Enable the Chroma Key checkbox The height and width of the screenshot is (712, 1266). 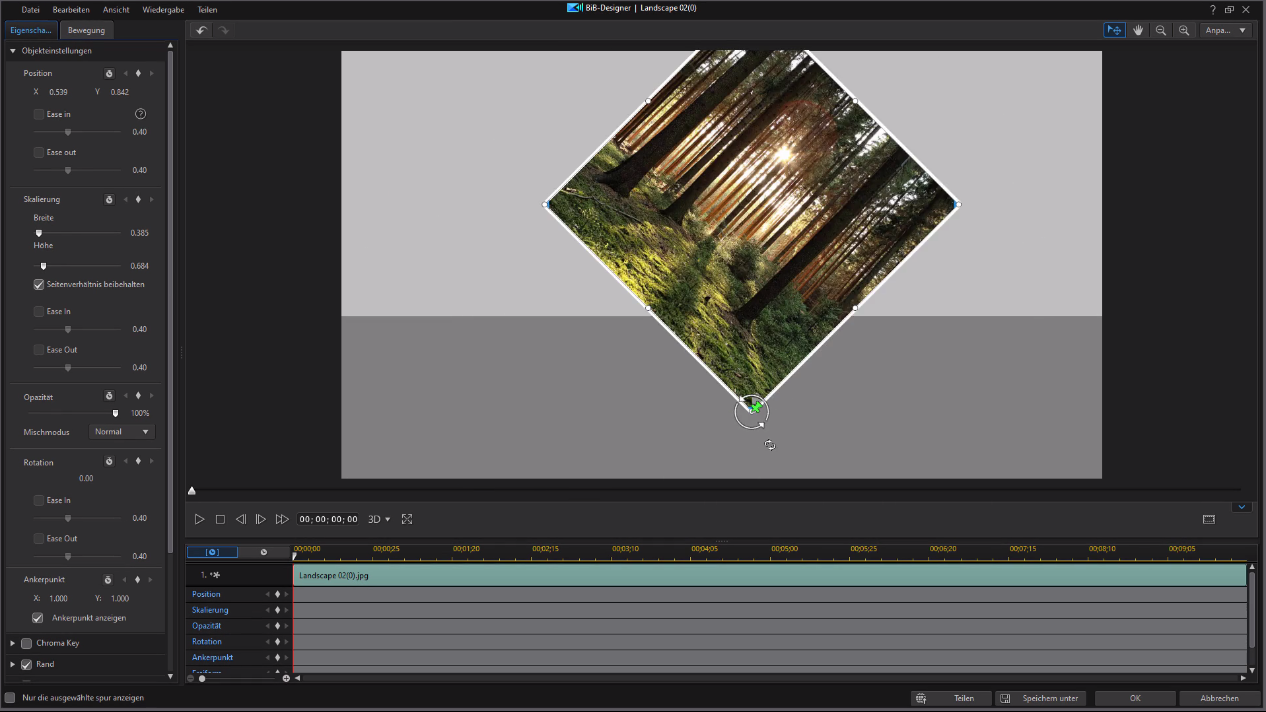[x=27, y=643]
